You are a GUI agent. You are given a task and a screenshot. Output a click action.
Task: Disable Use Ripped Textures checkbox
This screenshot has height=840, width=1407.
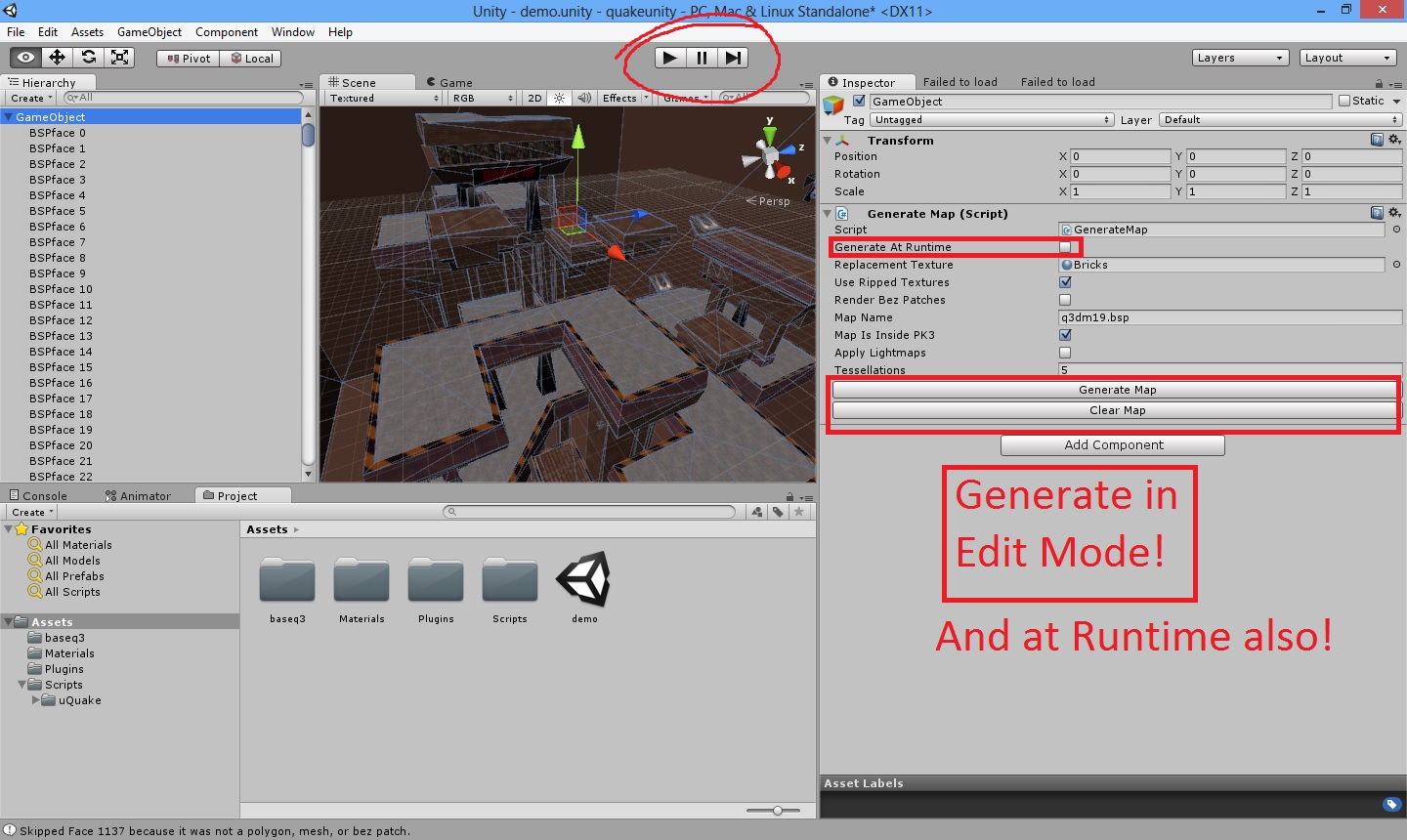point(1065,282)
